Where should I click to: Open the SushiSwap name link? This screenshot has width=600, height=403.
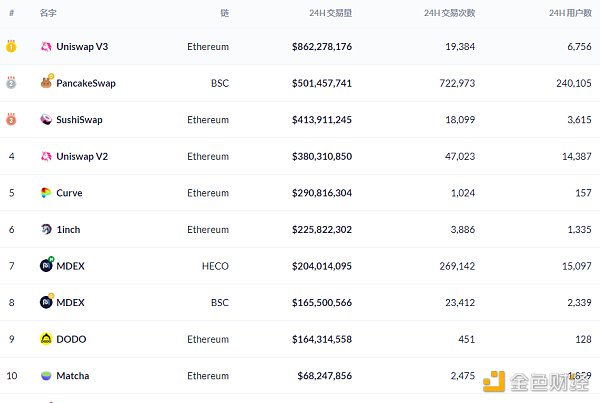pos(79,120)
